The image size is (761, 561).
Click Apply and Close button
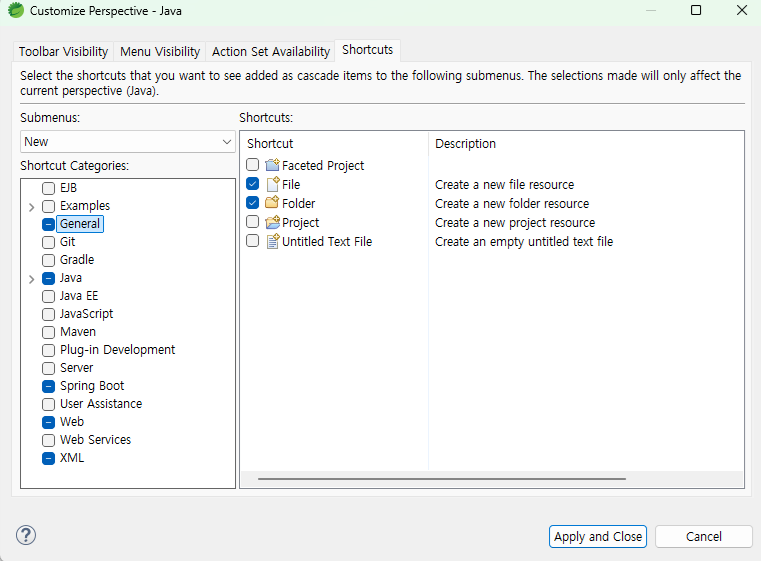[x=597, y=536]
